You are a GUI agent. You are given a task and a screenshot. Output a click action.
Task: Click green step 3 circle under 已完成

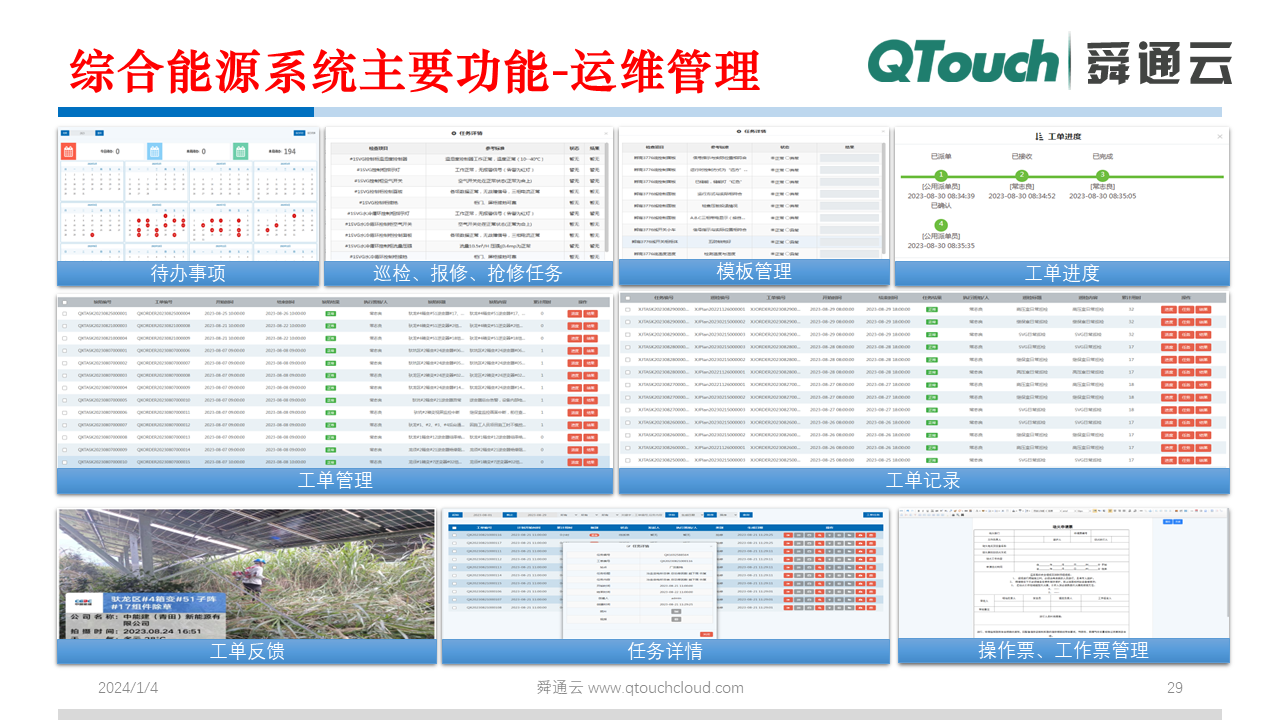click(x=1103, y=175)
